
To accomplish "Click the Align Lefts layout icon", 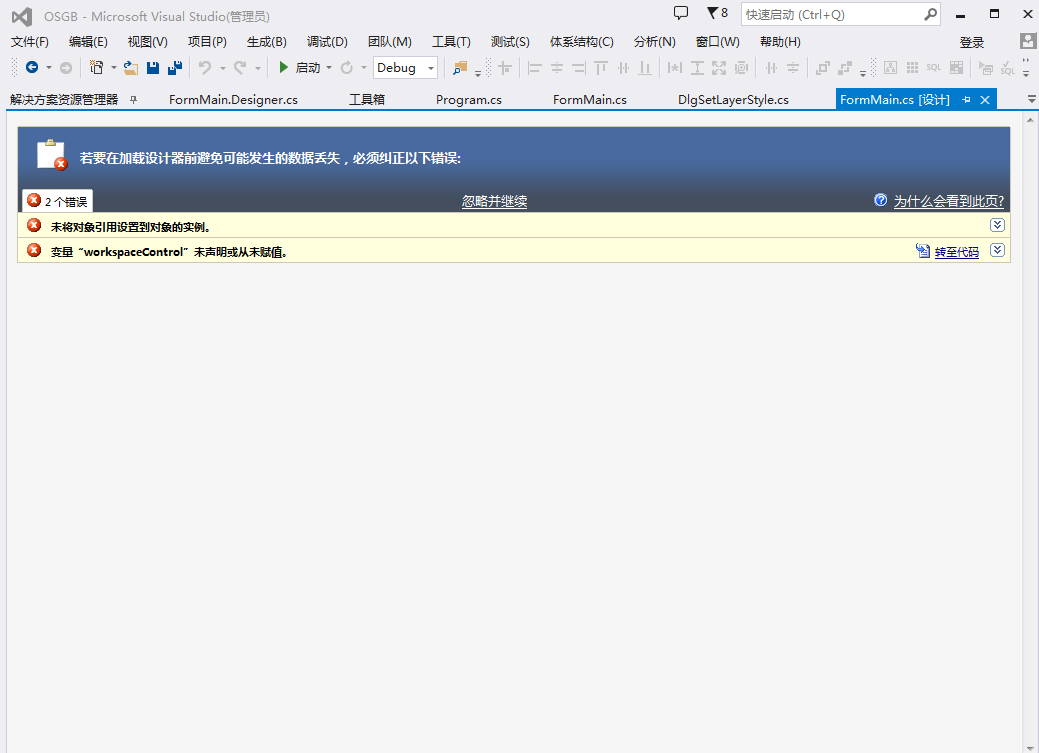I will 535,68.
